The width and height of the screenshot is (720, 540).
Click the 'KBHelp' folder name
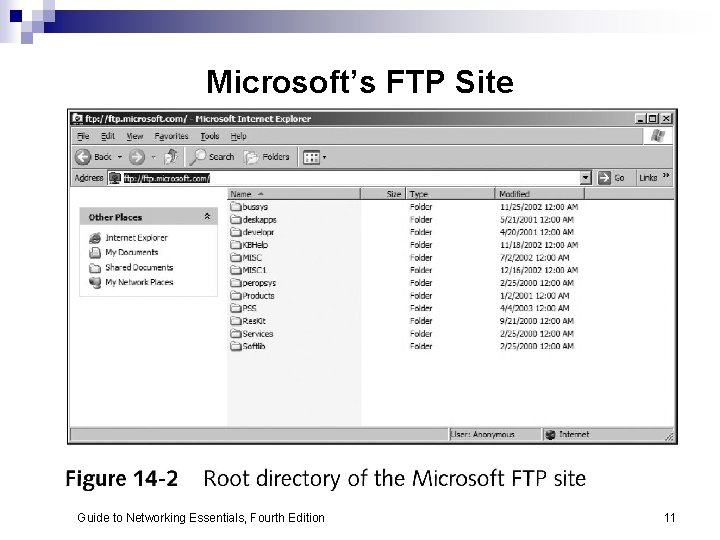[x=255, y=245]
